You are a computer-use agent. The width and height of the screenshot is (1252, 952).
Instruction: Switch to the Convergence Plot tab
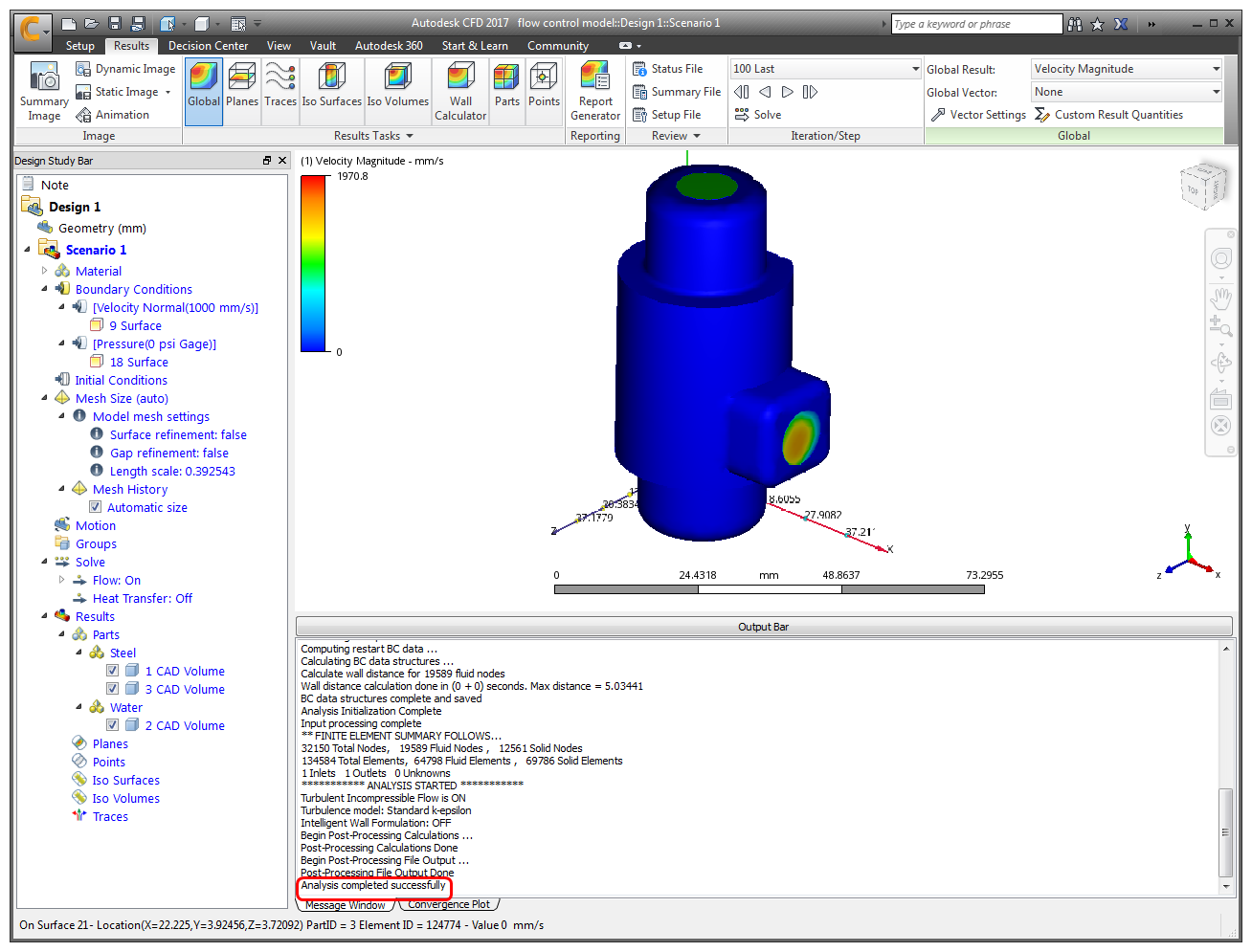tap(448, 904)
